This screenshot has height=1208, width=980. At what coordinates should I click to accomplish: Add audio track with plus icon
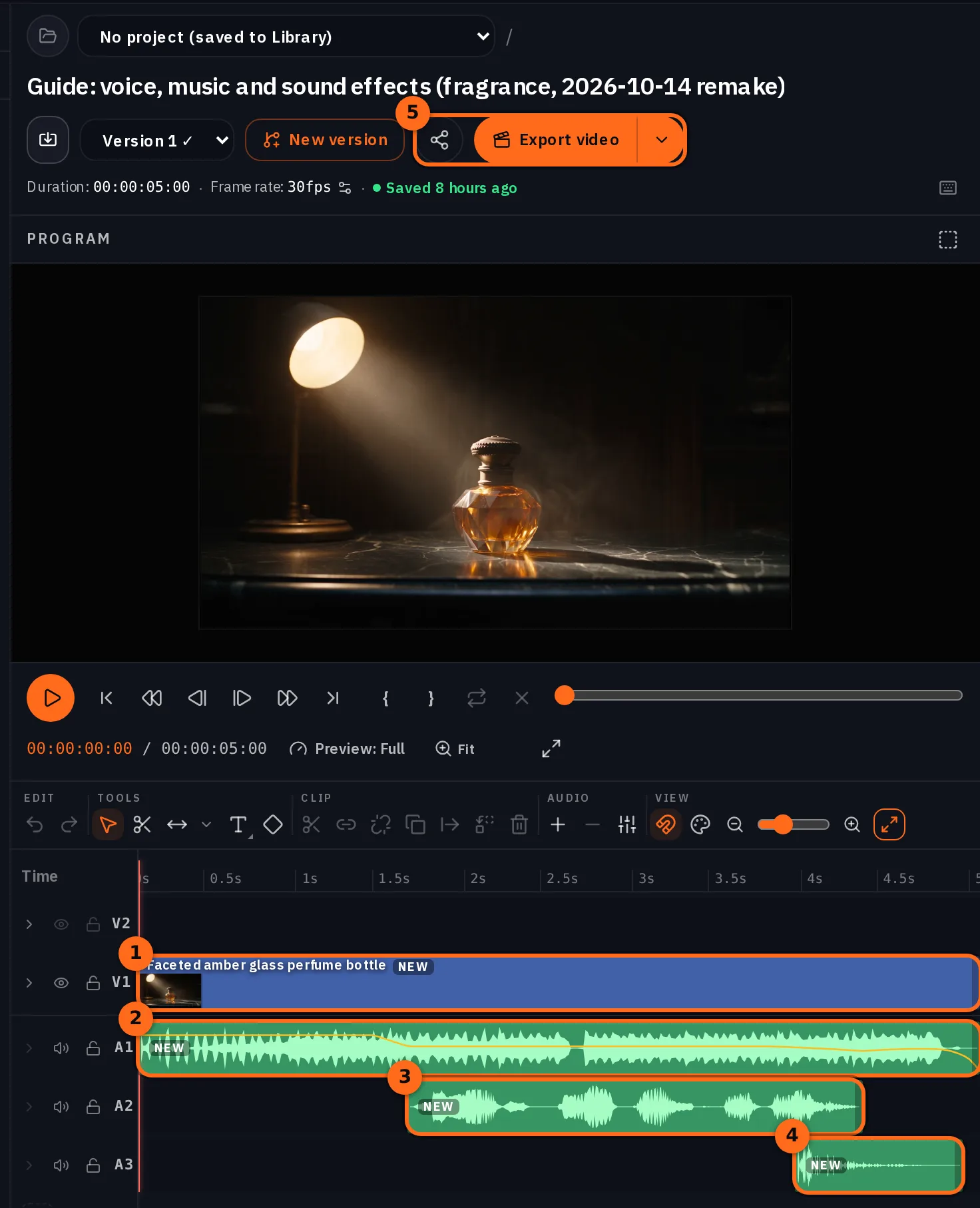[x=558, y=824]
